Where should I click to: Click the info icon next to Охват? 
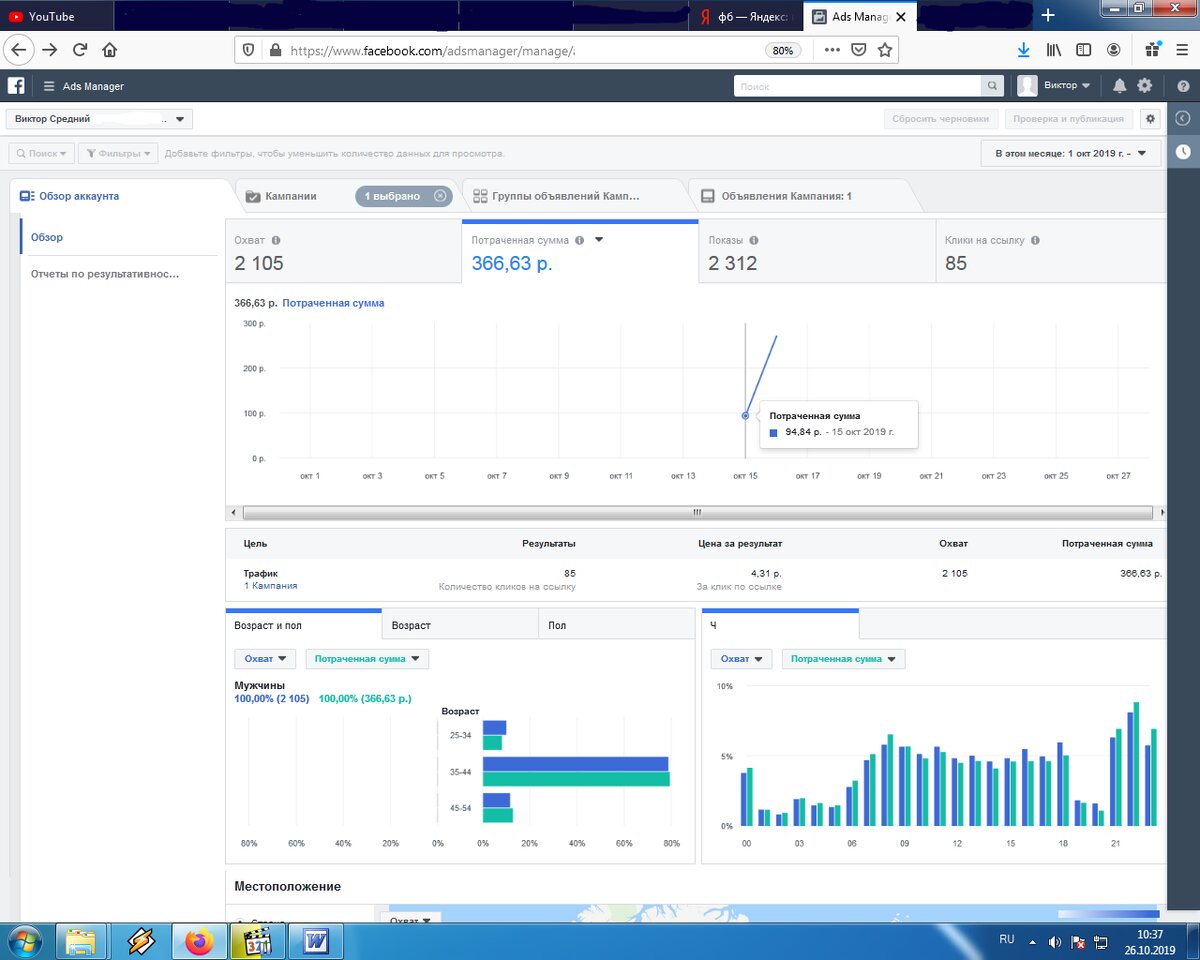coord(276,240)
